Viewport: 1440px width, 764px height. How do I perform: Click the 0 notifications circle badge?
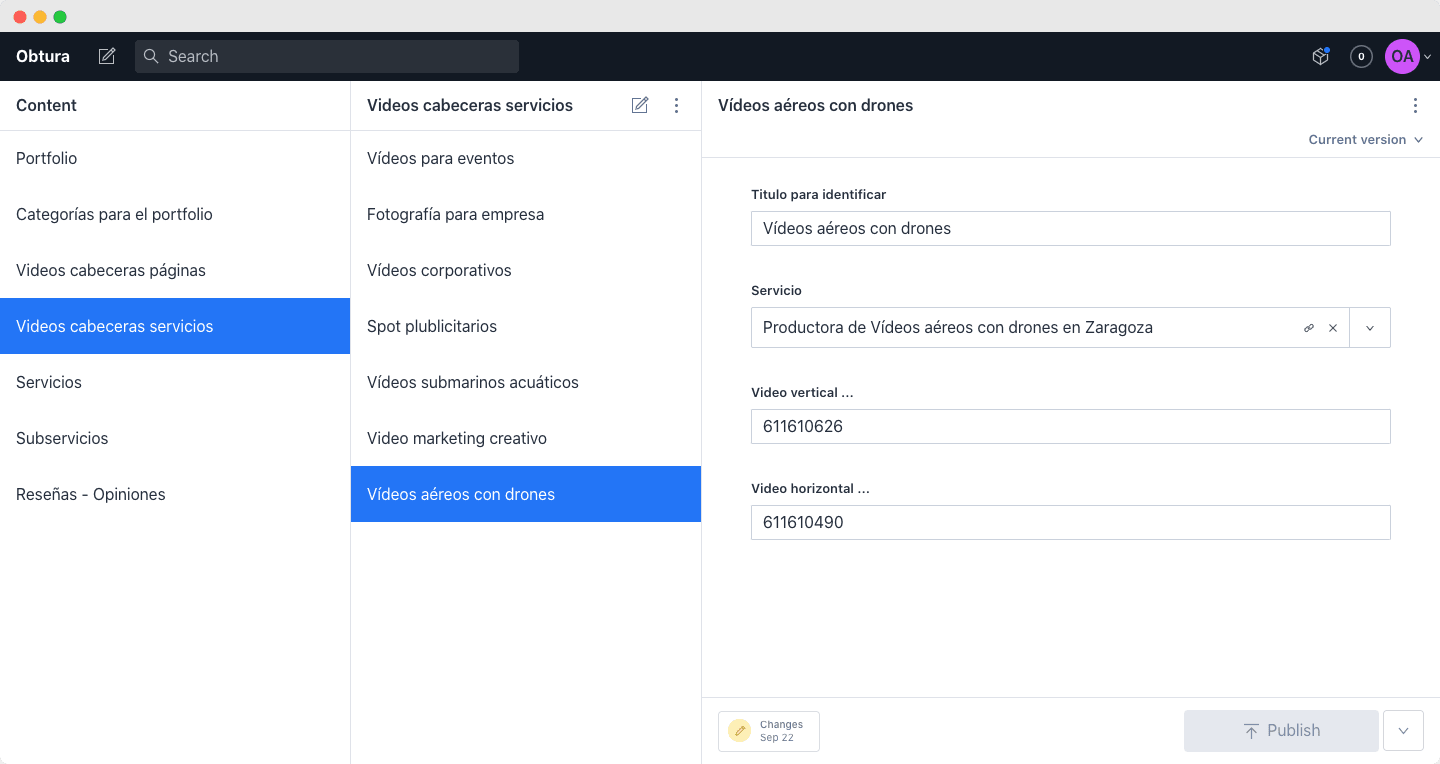[1361, 57]
